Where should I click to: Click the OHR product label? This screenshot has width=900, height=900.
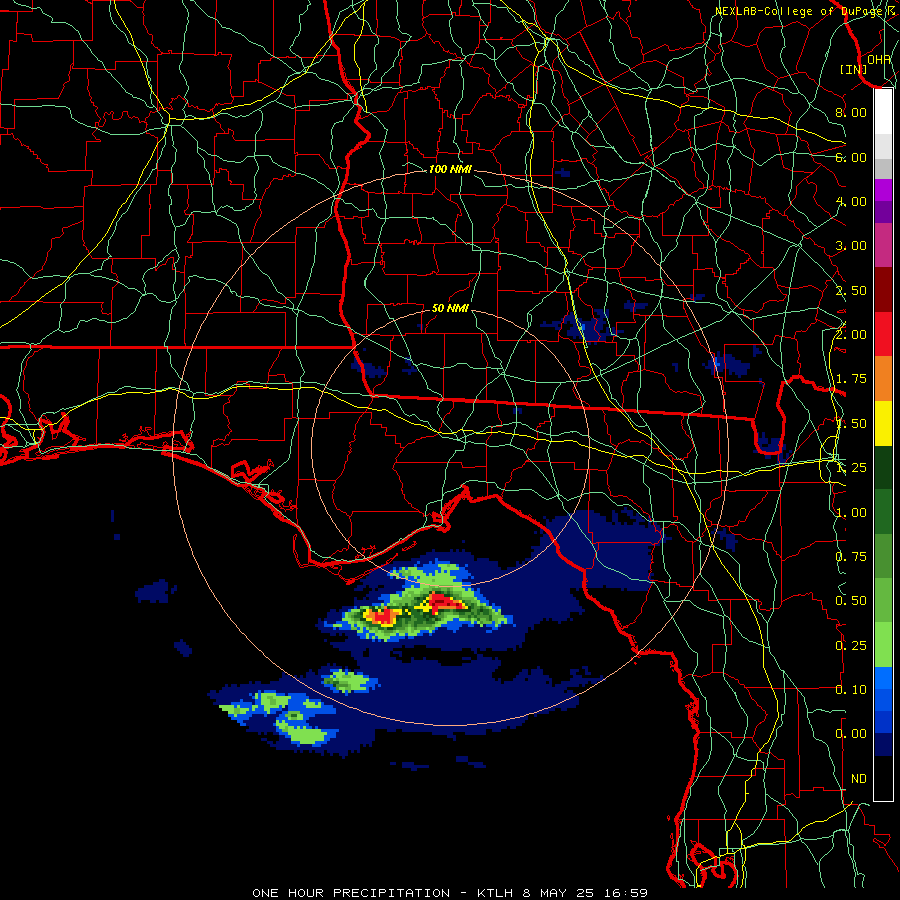[x=879, y=59]
